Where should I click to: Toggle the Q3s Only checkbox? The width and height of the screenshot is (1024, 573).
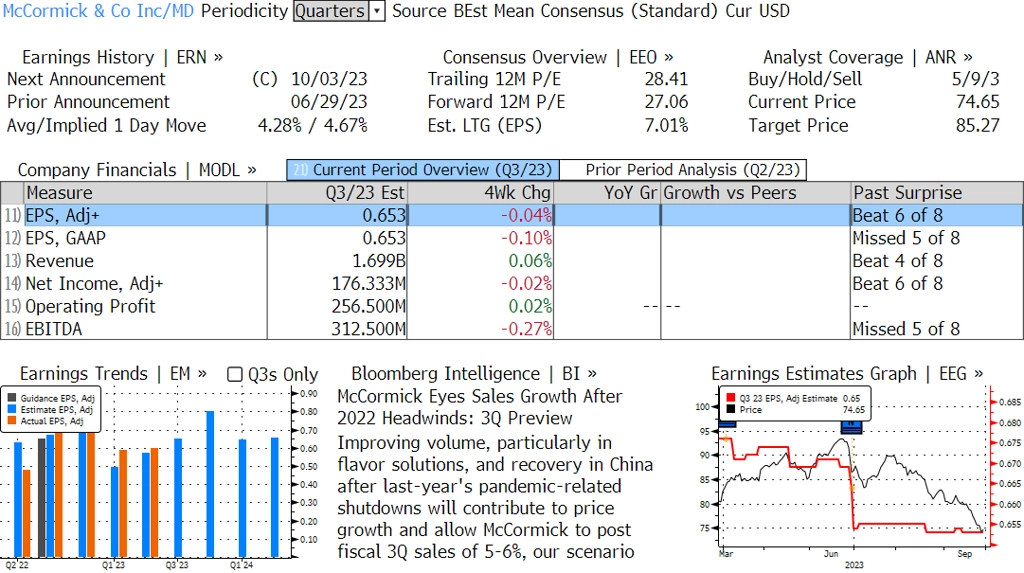[236, 374]
